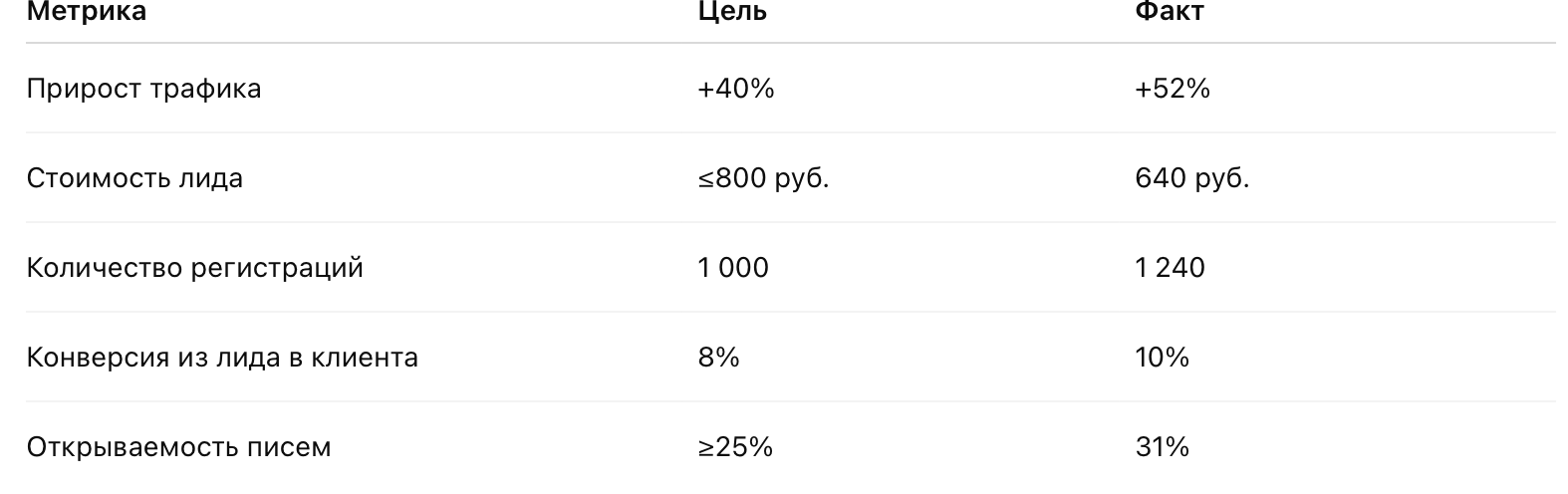Click the word трафика in first row

[x=205, y=89]
